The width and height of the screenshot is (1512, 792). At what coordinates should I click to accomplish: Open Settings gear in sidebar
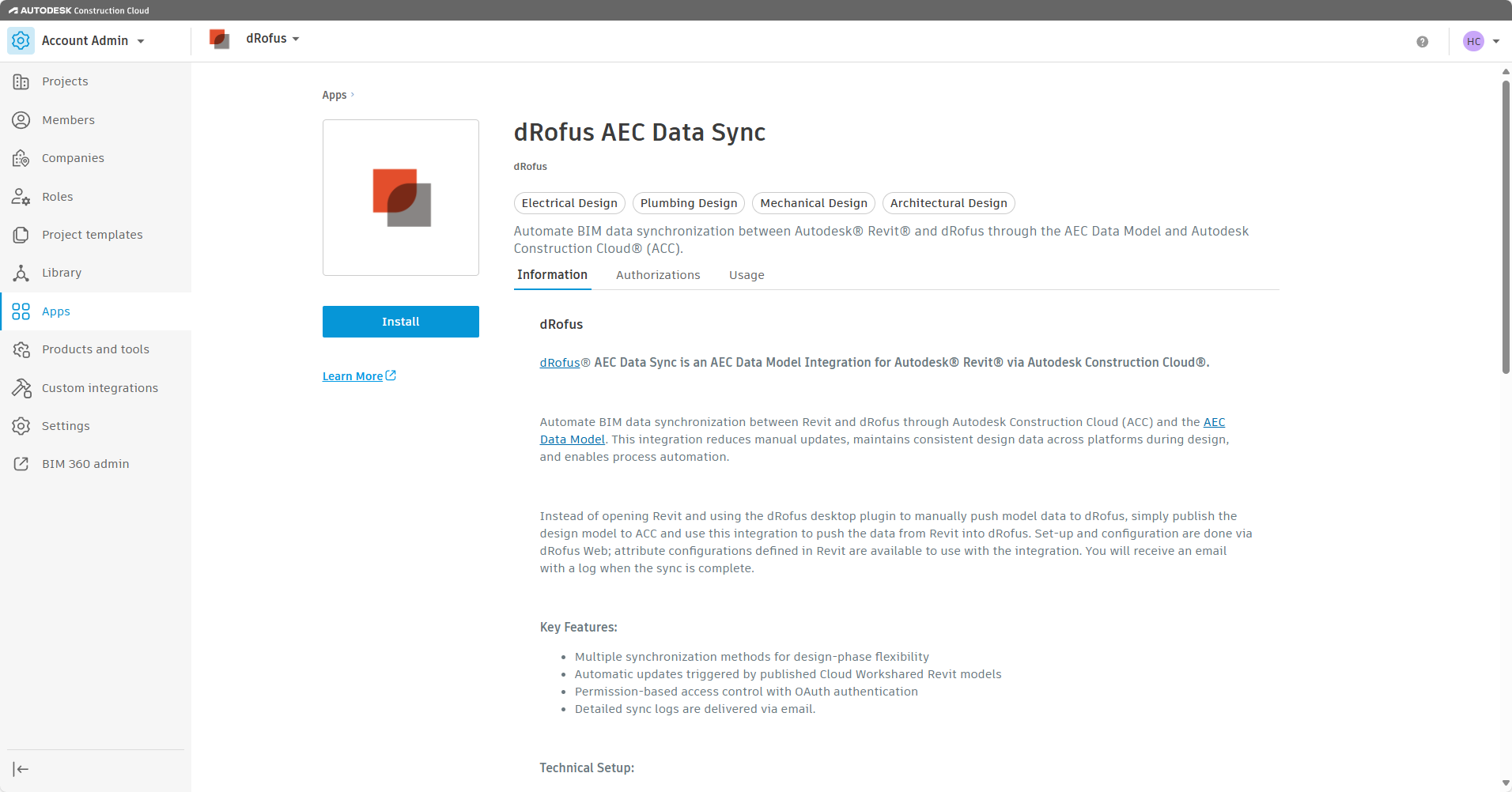point(21,426)
